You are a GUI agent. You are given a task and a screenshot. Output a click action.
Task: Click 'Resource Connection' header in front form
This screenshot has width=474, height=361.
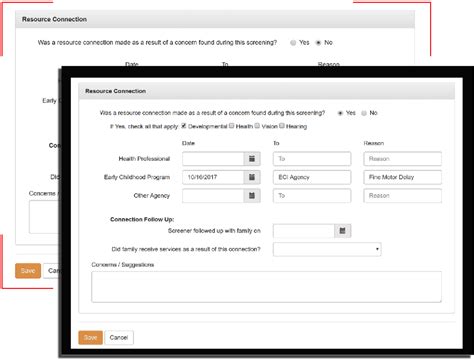(115, 91)
